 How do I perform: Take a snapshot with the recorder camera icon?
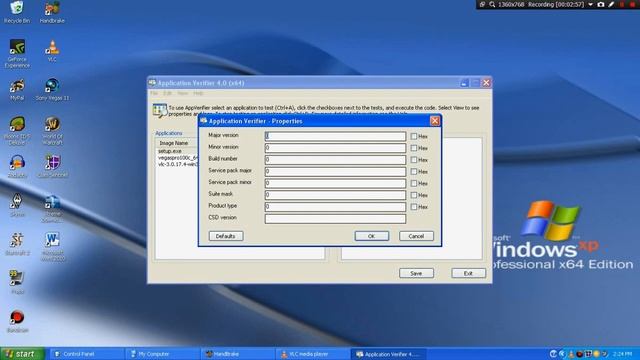click(x=600, y=4)
